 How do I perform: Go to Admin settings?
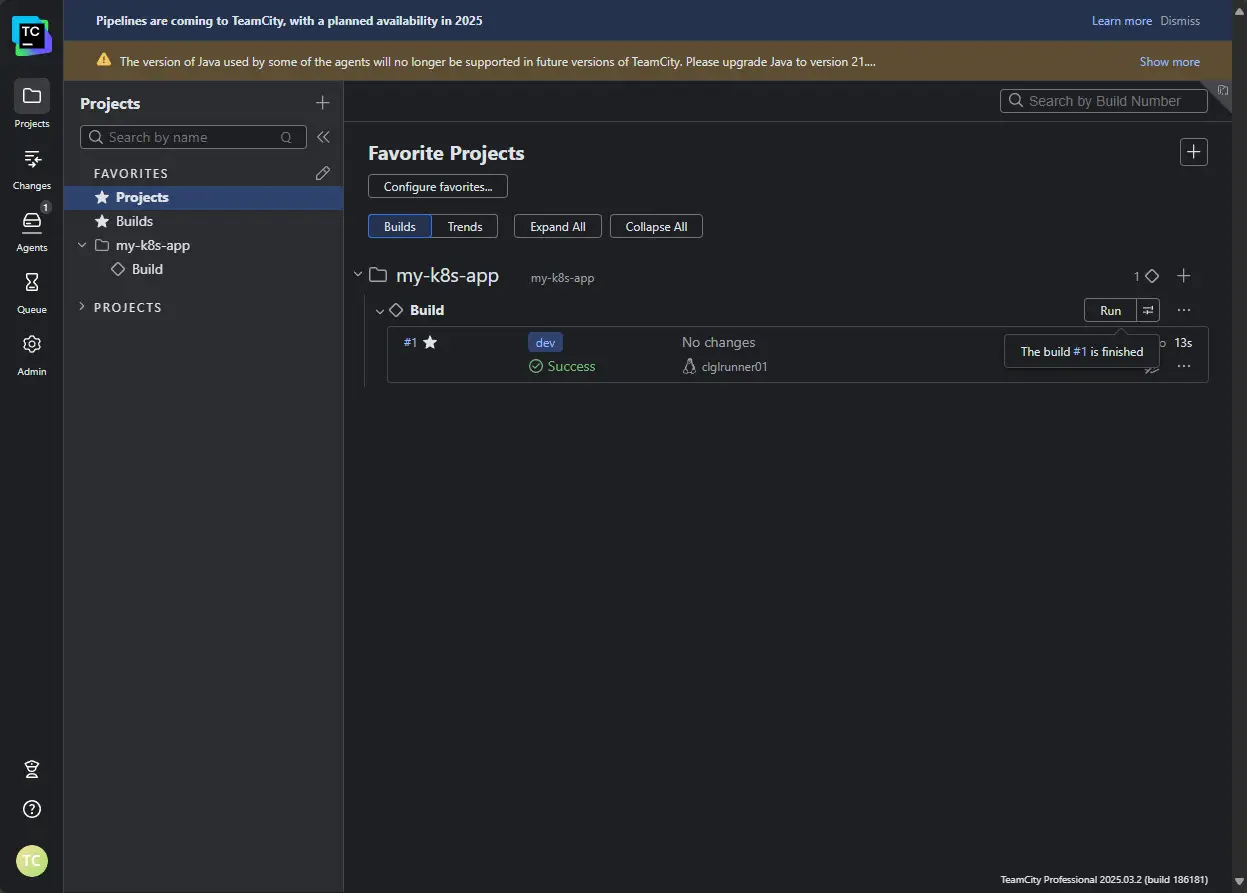[x=32, y=354]
